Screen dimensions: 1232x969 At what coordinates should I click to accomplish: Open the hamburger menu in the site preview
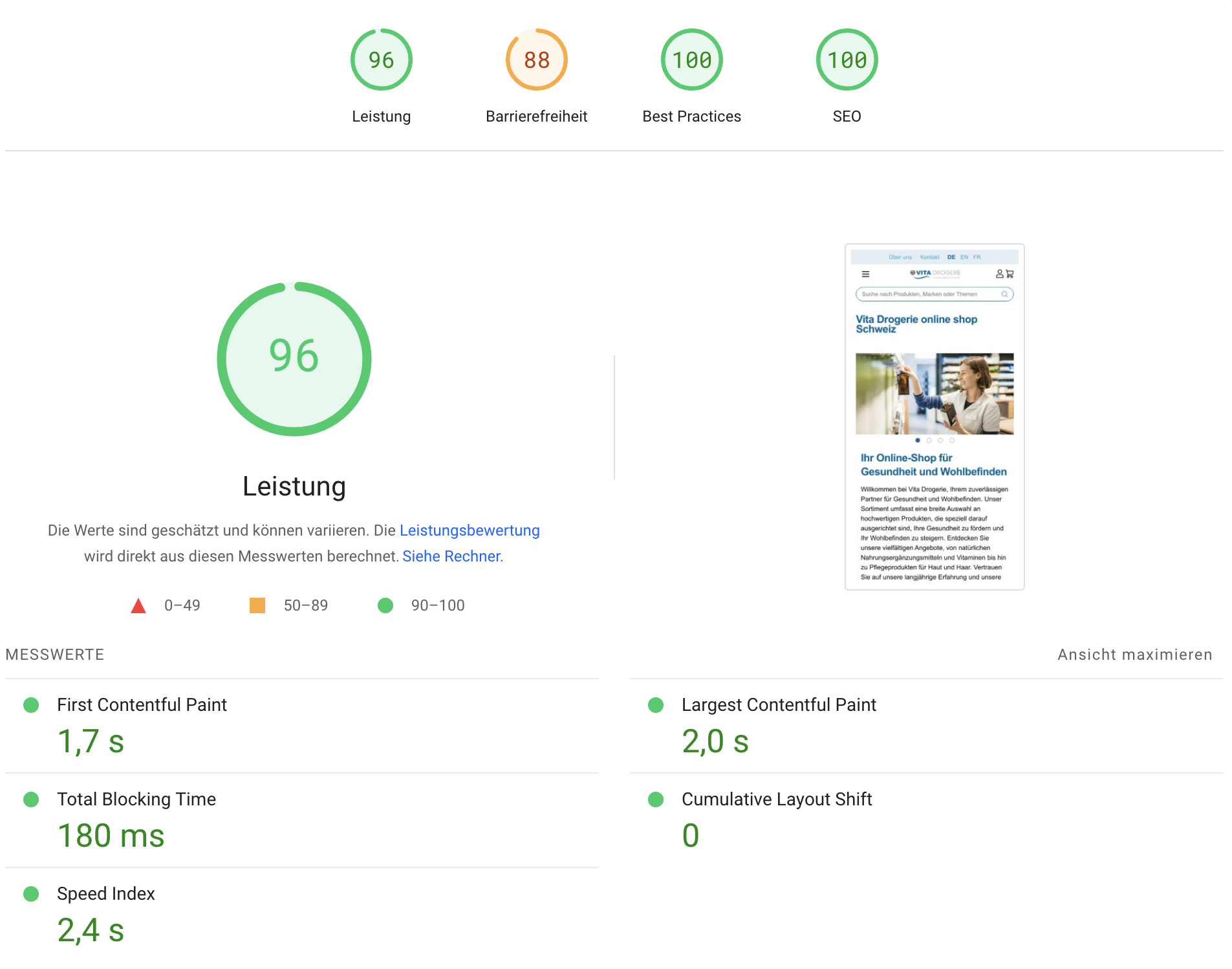click(x=865, y=274)
